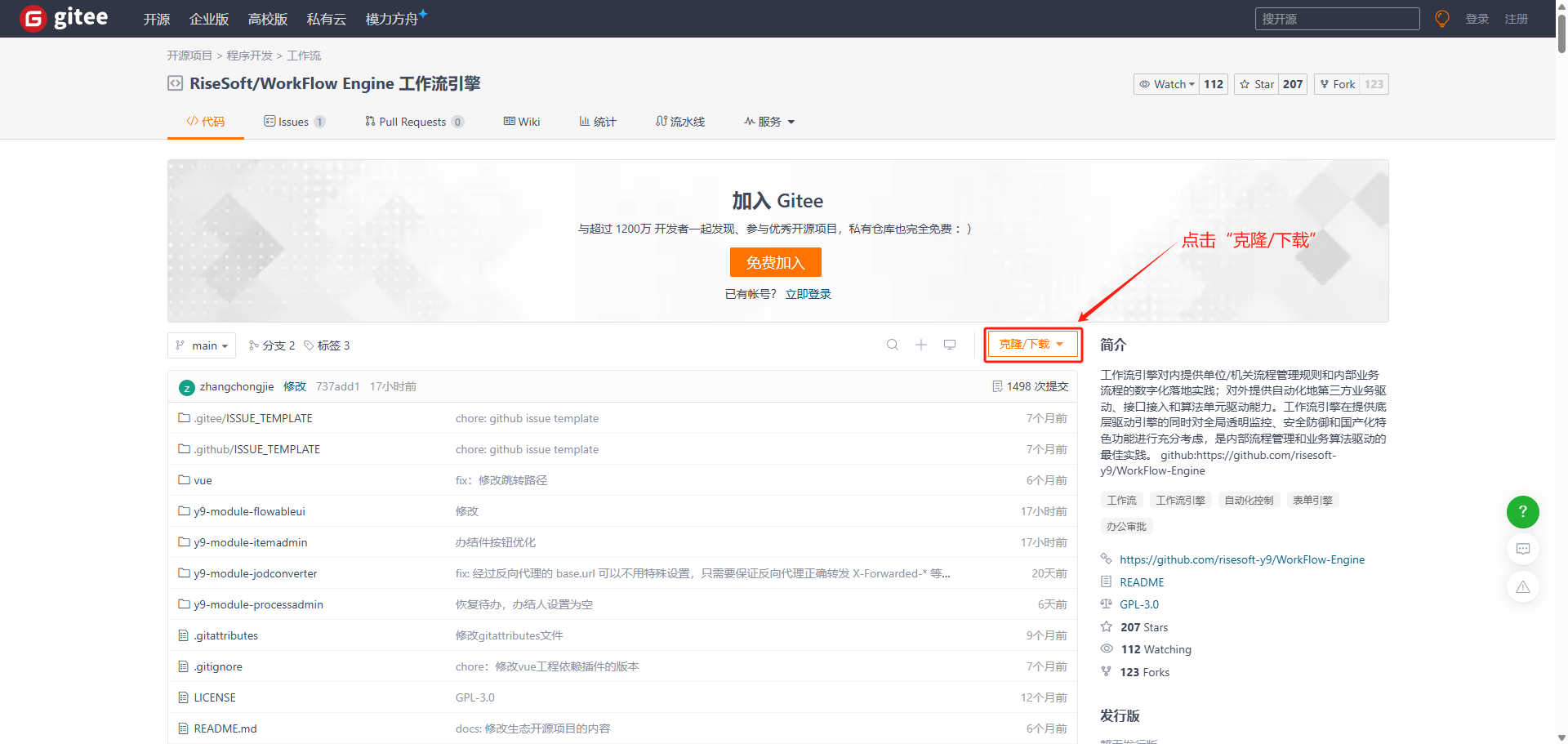1568x744 pixels.
Task: Switch to the Issues tab
Action: (294, 122)
